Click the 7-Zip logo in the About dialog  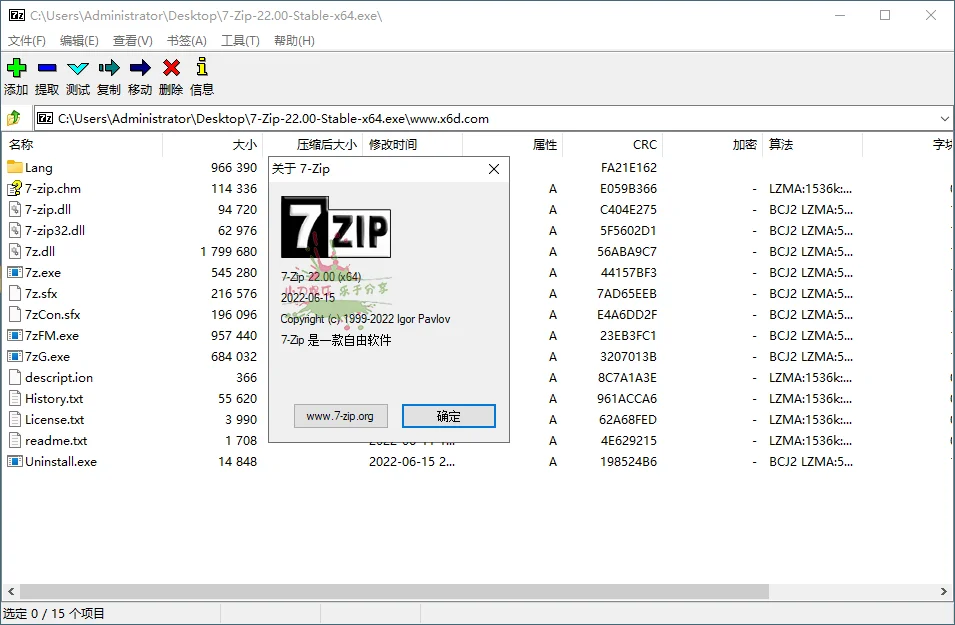click(335, 226)
